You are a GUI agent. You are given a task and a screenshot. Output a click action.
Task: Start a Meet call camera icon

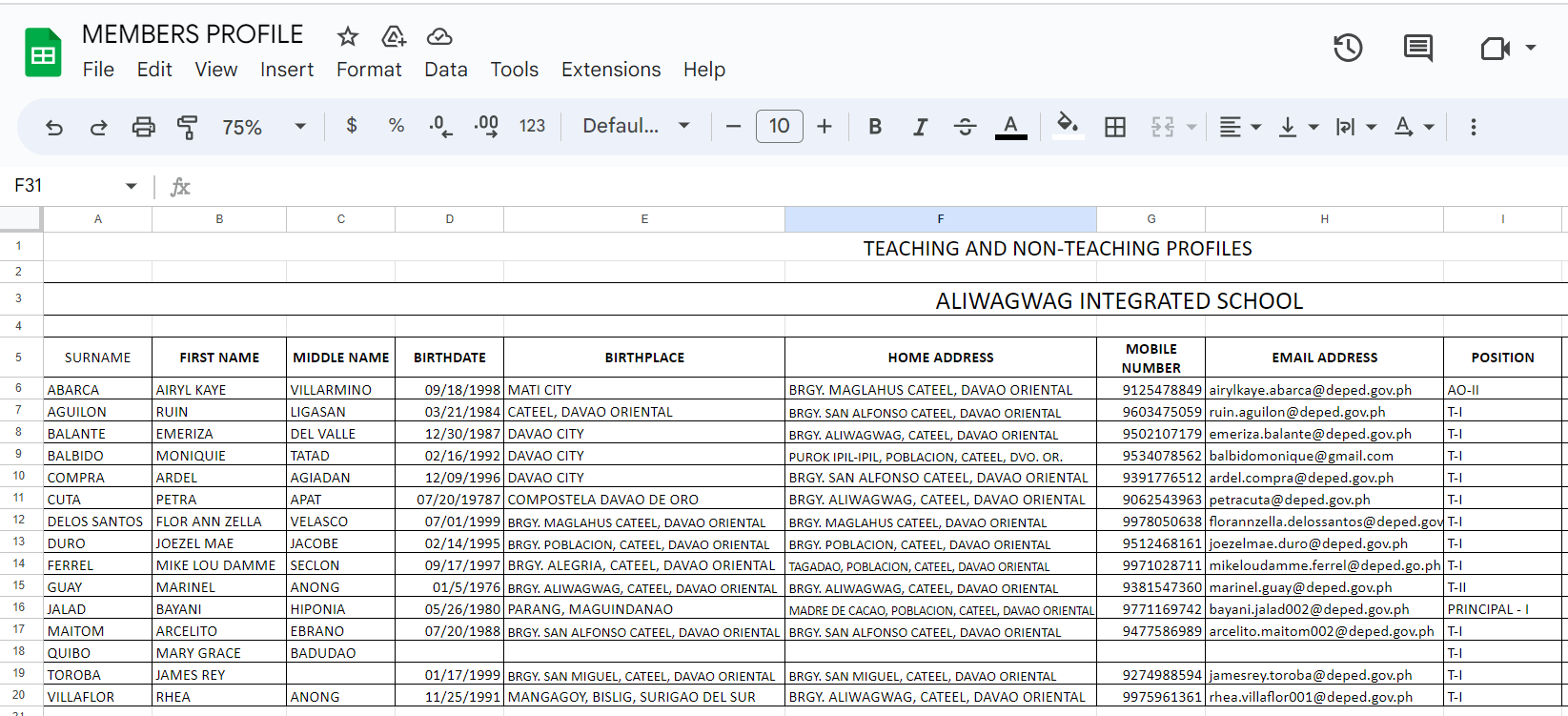(1495, 48)
